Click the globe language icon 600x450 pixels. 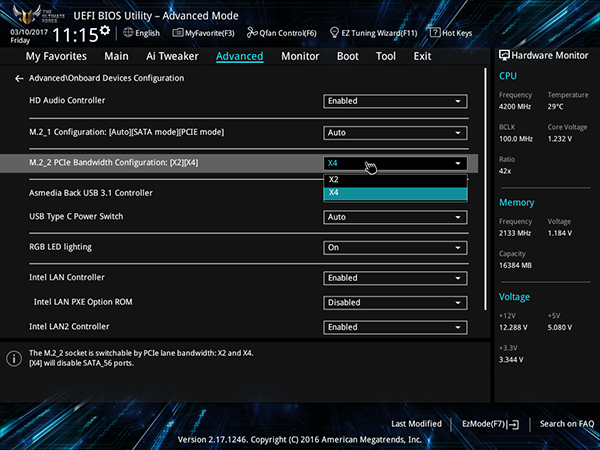click(128, 33)
